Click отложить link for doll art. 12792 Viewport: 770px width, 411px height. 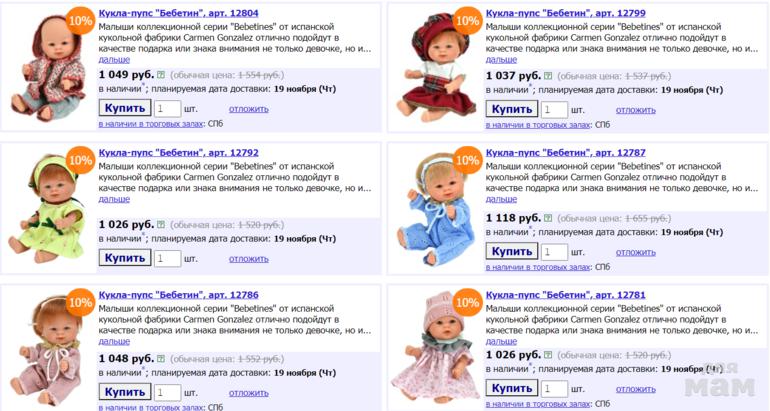pyautogui.click(x=248, y=259)
